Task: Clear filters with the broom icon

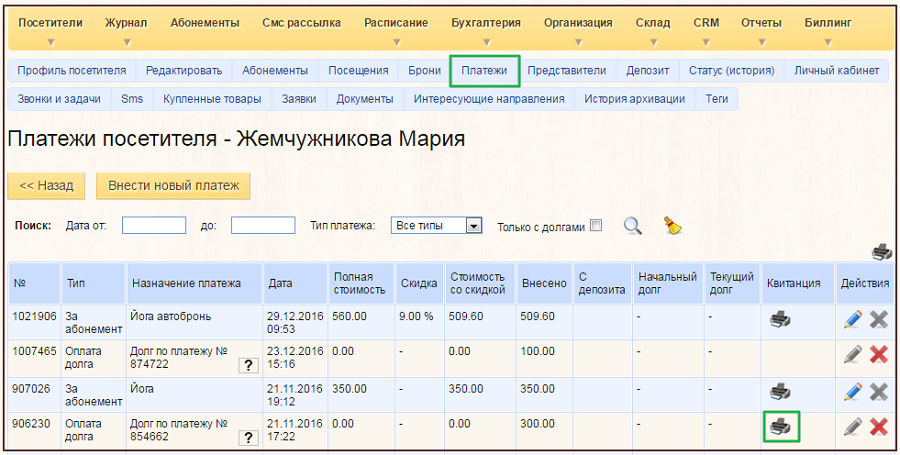Action: tap(672, 225)
